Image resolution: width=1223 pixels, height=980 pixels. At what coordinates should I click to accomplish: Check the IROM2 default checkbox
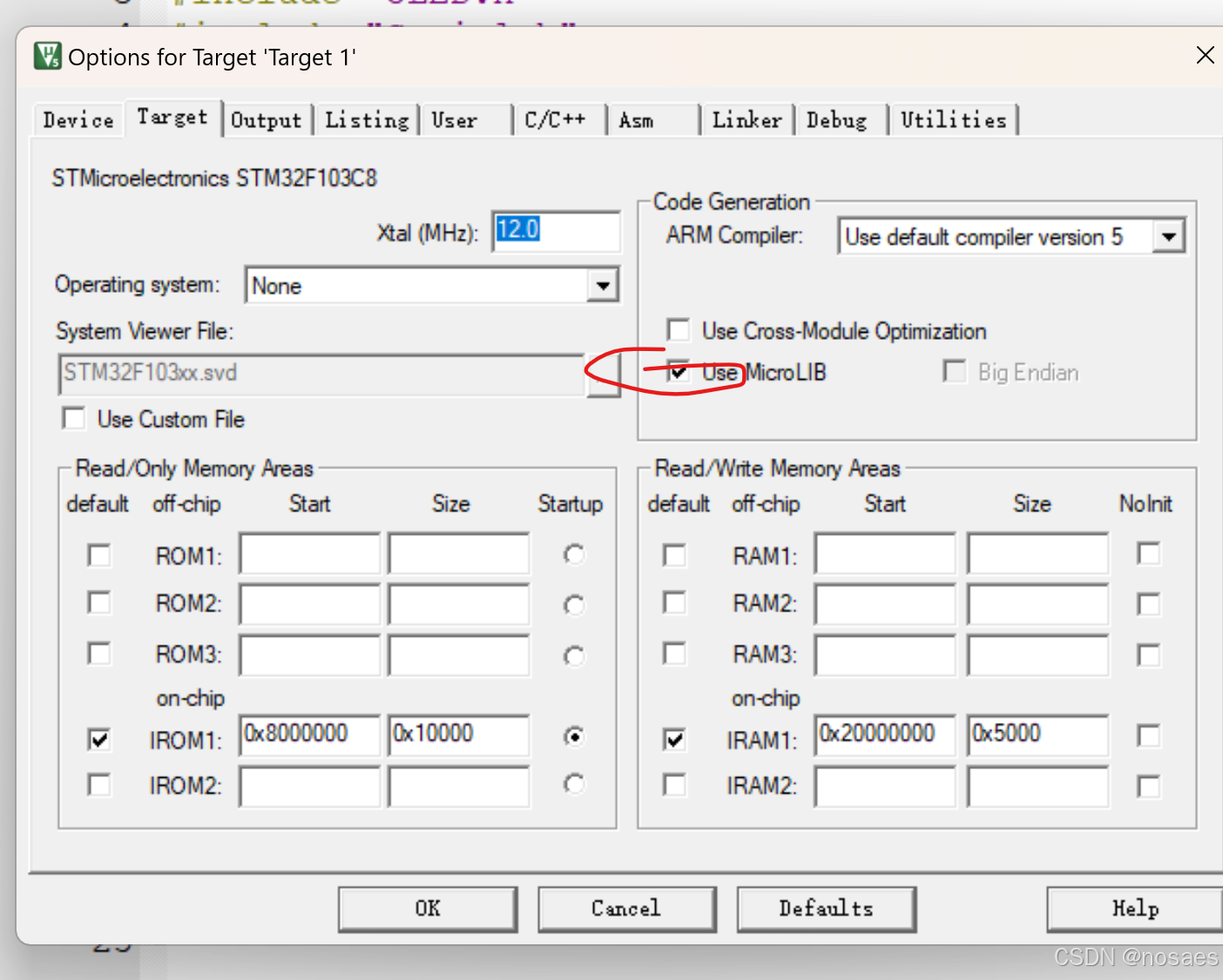(x=99, y=785)
